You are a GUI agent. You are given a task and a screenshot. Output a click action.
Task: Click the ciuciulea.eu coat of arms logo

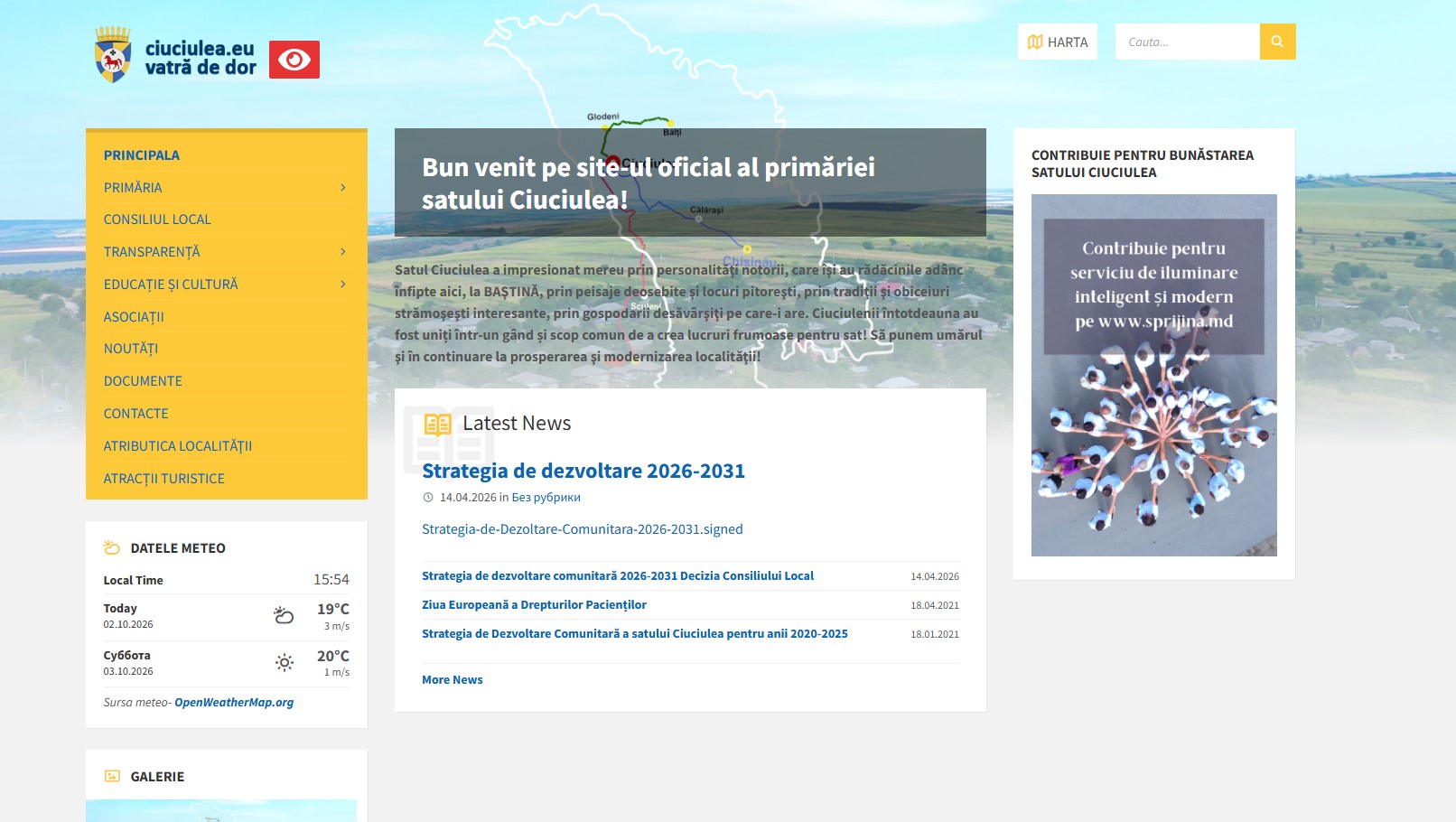pyautogui.click(x=113, y=54)
